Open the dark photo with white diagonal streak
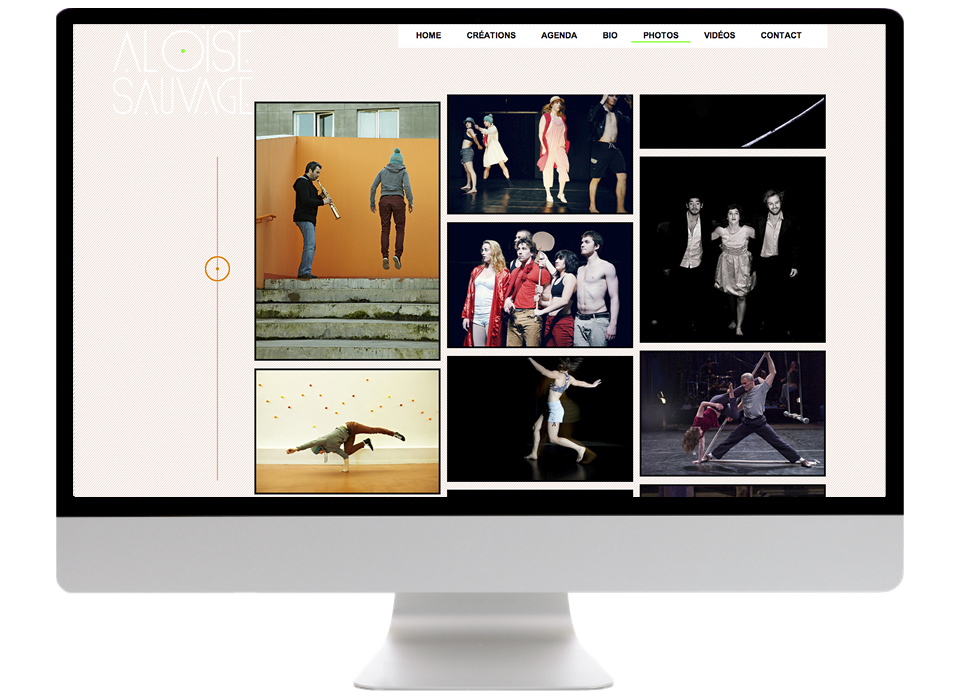This screenshot has height=700, width=960. click(x=733, y=121)
